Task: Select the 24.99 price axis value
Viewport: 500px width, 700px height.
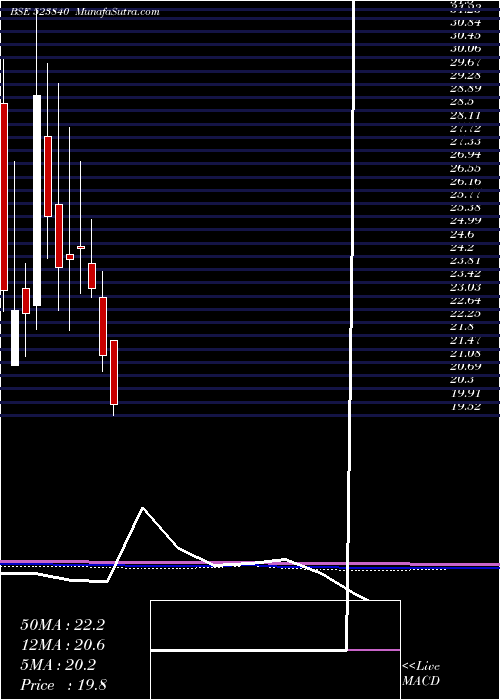Action: (x=465, y=221)
